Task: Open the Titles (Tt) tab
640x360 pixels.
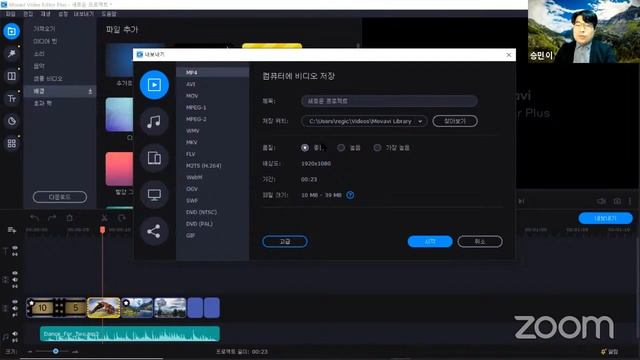Action: point(11,98)
